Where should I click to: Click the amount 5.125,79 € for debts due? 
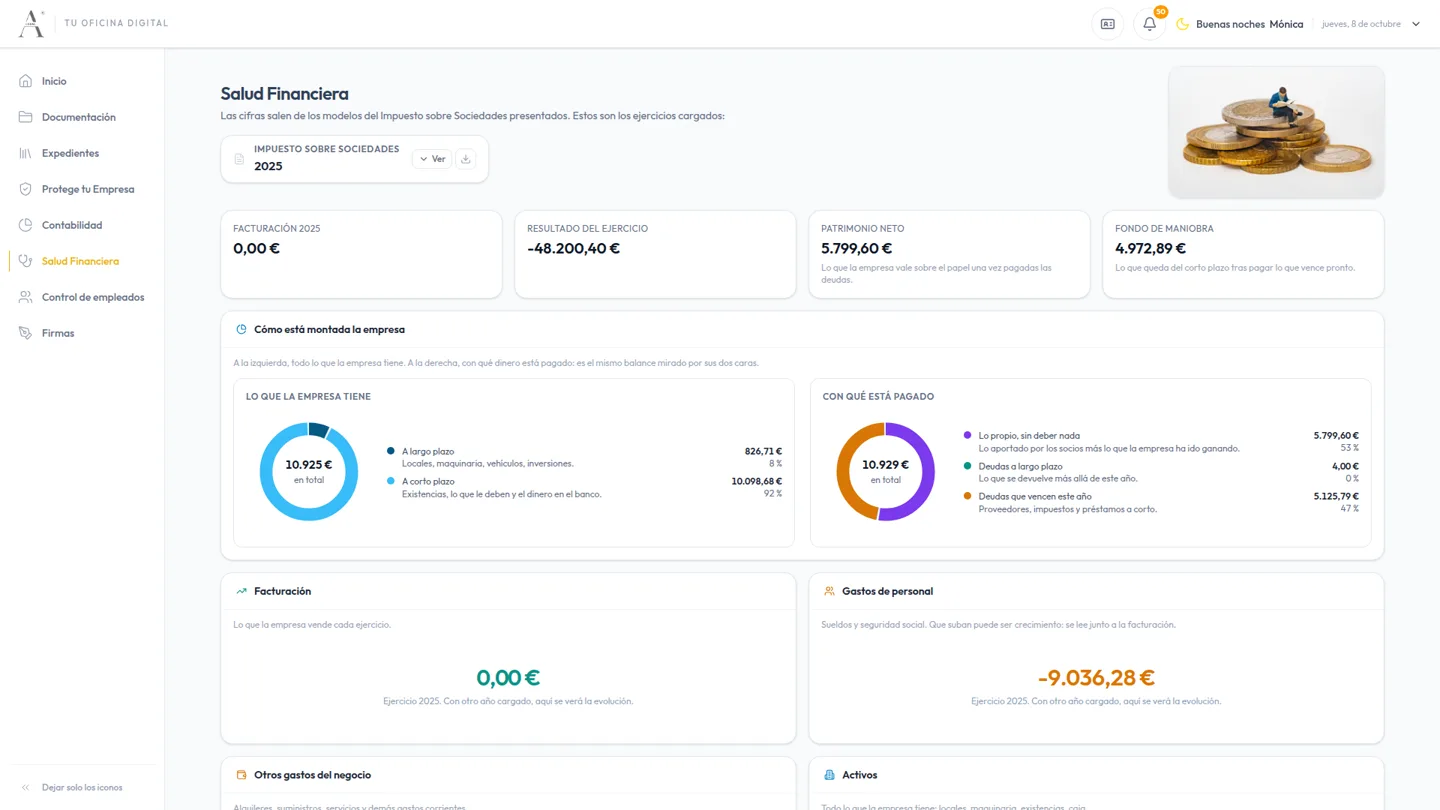point(1336,496)
